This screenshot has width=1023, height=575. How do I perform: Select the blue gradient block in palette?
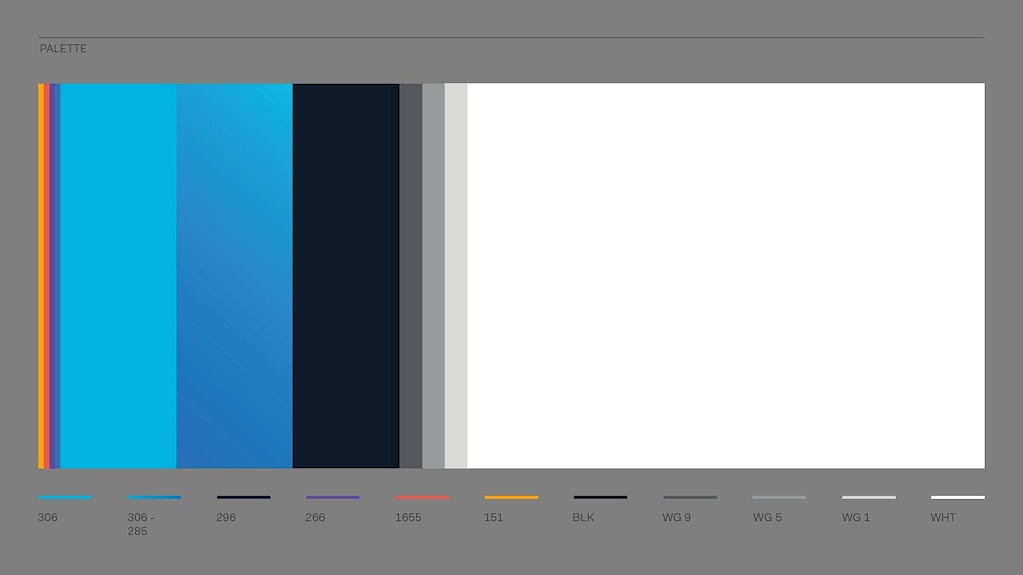click(234, 275)
